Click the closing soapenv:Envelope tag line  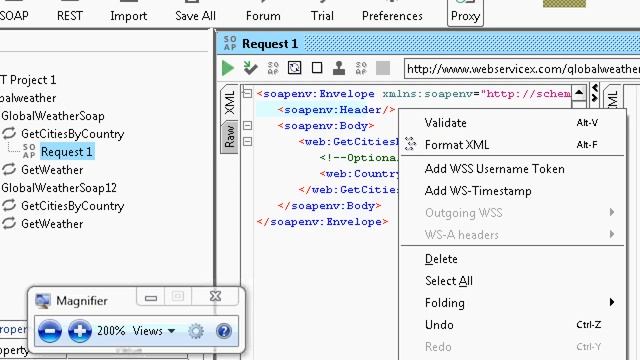[322, 222]
